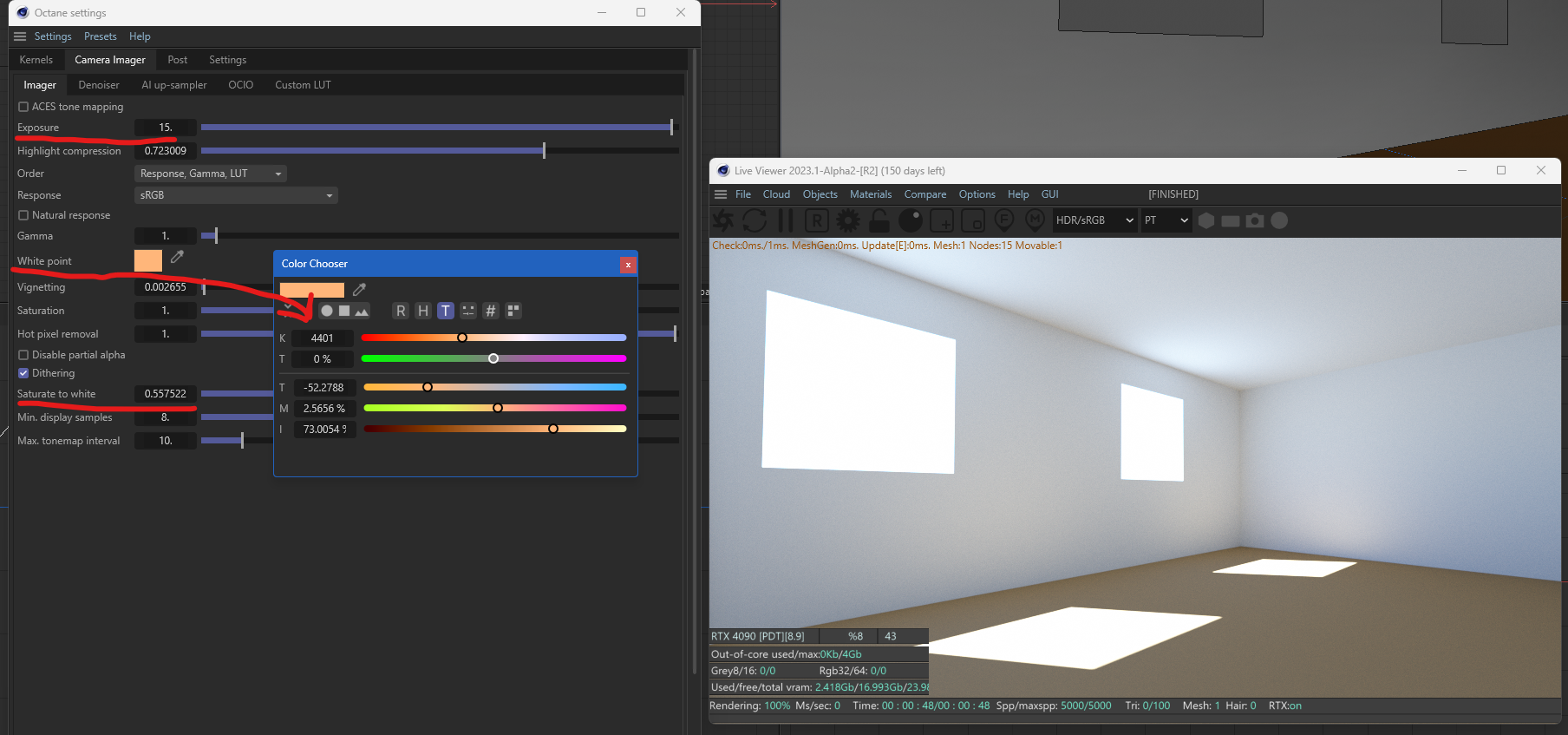Image resolution: width=1568 pixels, height=735 pixels.
Task: Click the rectangle icon beside the camera icon
Action: pyautogui.click(x=1231, y=220)
